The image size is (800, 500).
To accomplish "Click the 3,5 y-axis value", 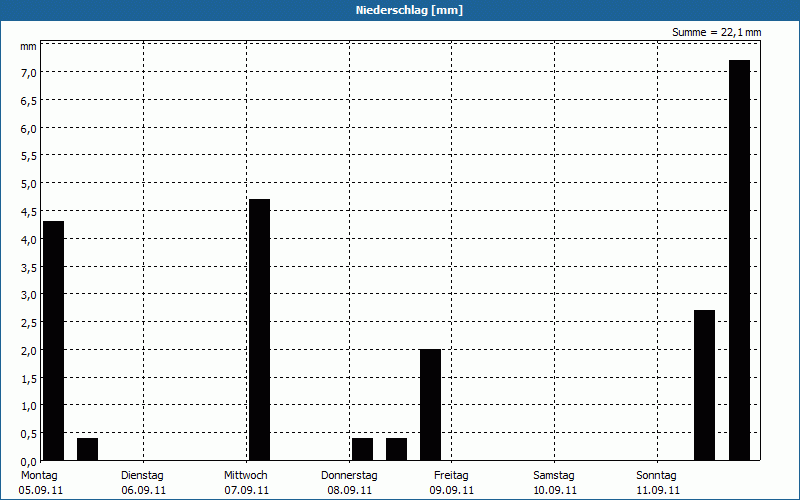I will click(x=29, y=268).
